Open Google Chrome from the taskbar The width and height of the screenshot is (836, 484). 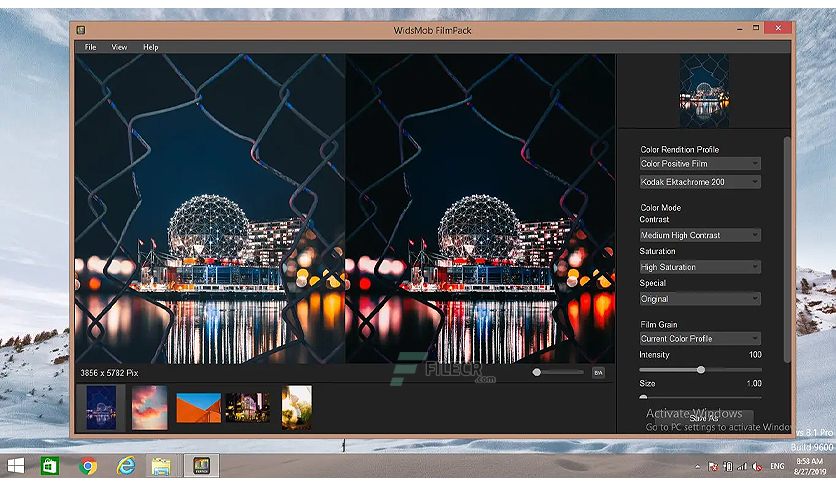[88, 466]
